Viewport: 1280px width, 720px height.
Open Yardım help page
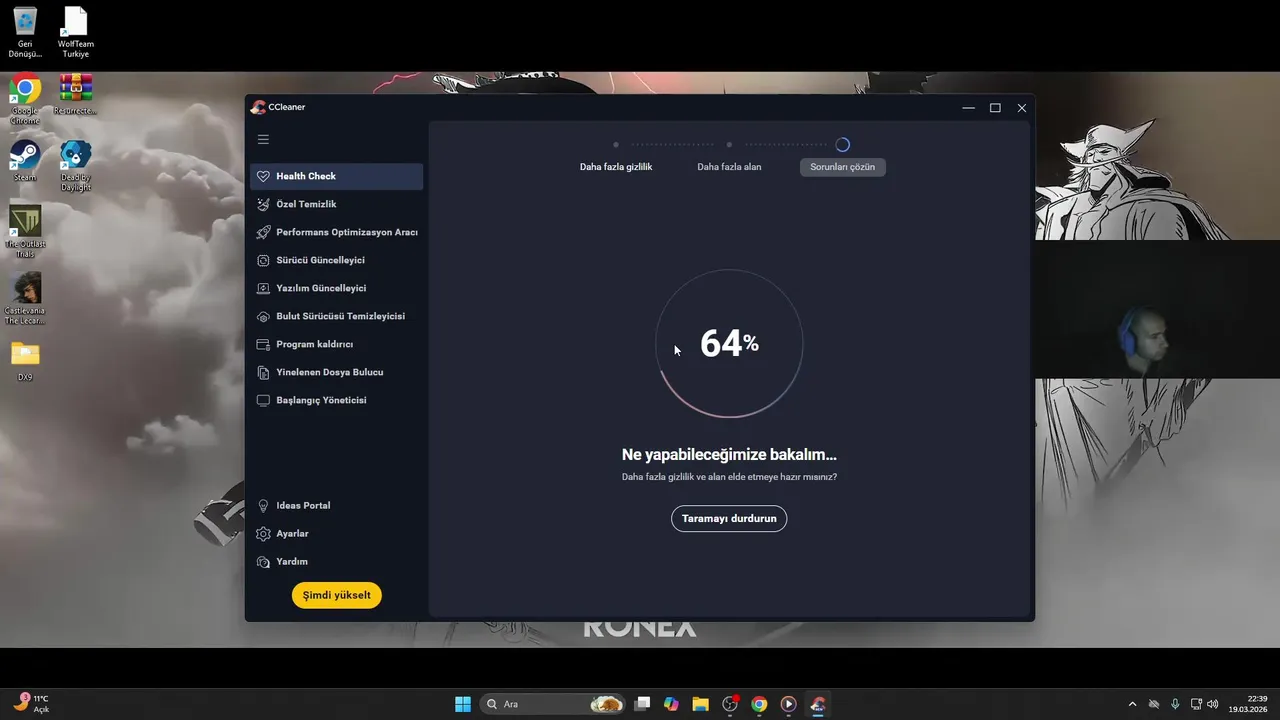click(x=337, y=562)
